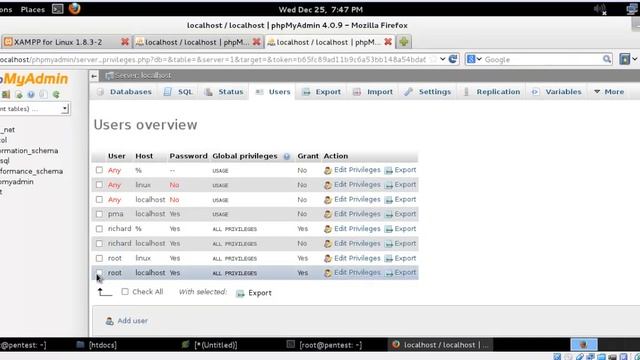This screenshot has height=360, width=640.
Task: Switch to *(Untitled) editor in taskbar
Action: [x=209, y=345]
